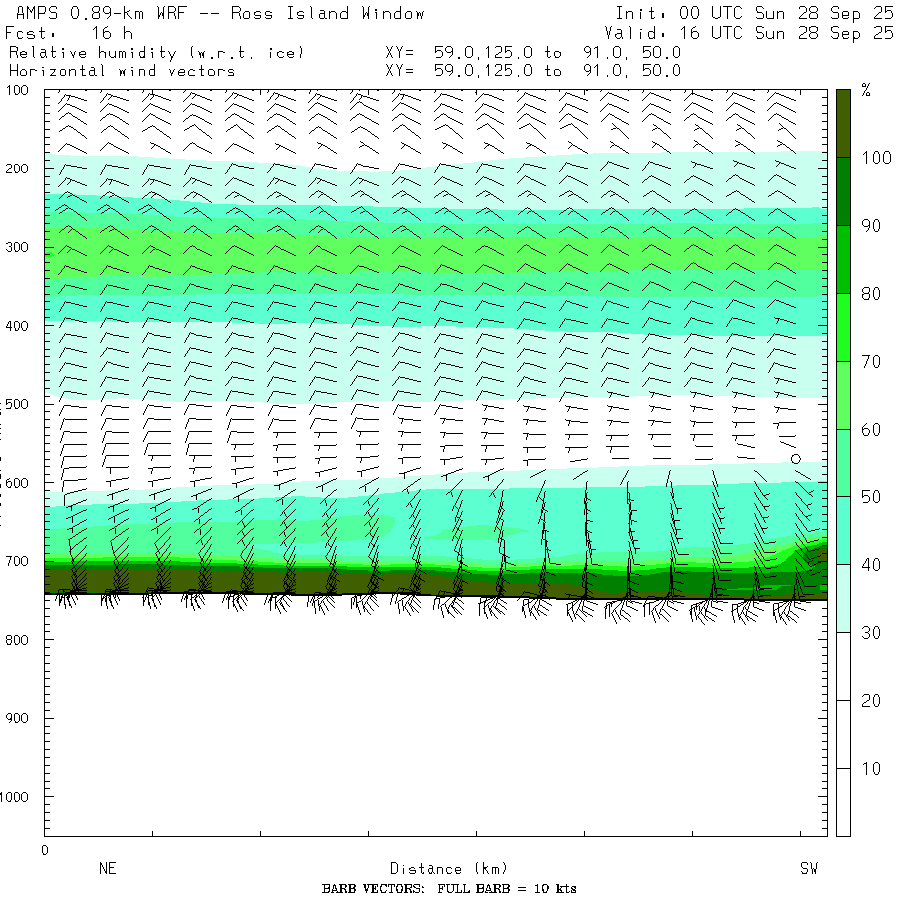
Task: Click the 1000 pressure tick label on y-axis
Action: [x=20, y=797]
